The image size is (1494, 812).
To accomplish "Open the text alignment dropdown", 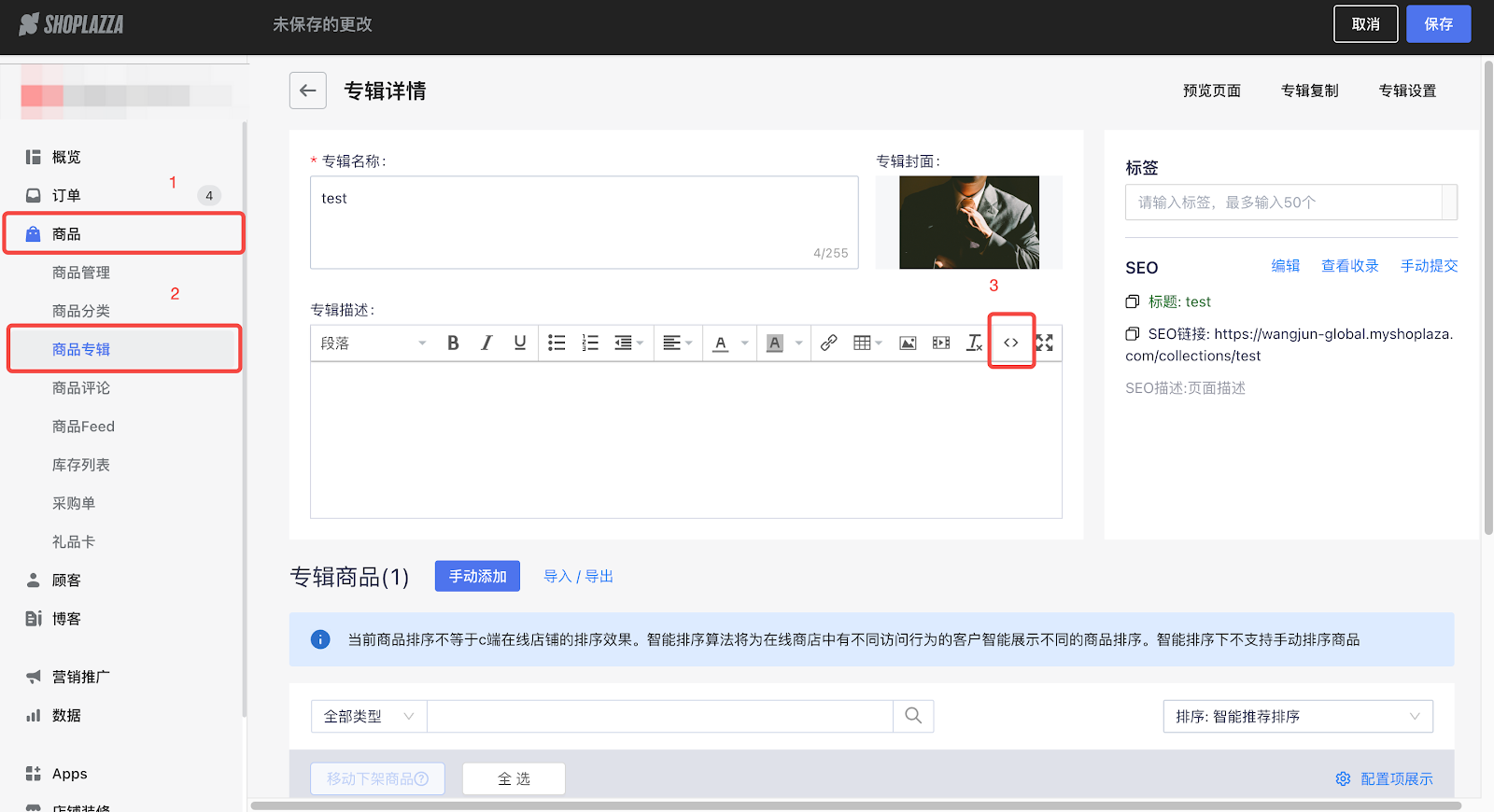I will [677, 343].
